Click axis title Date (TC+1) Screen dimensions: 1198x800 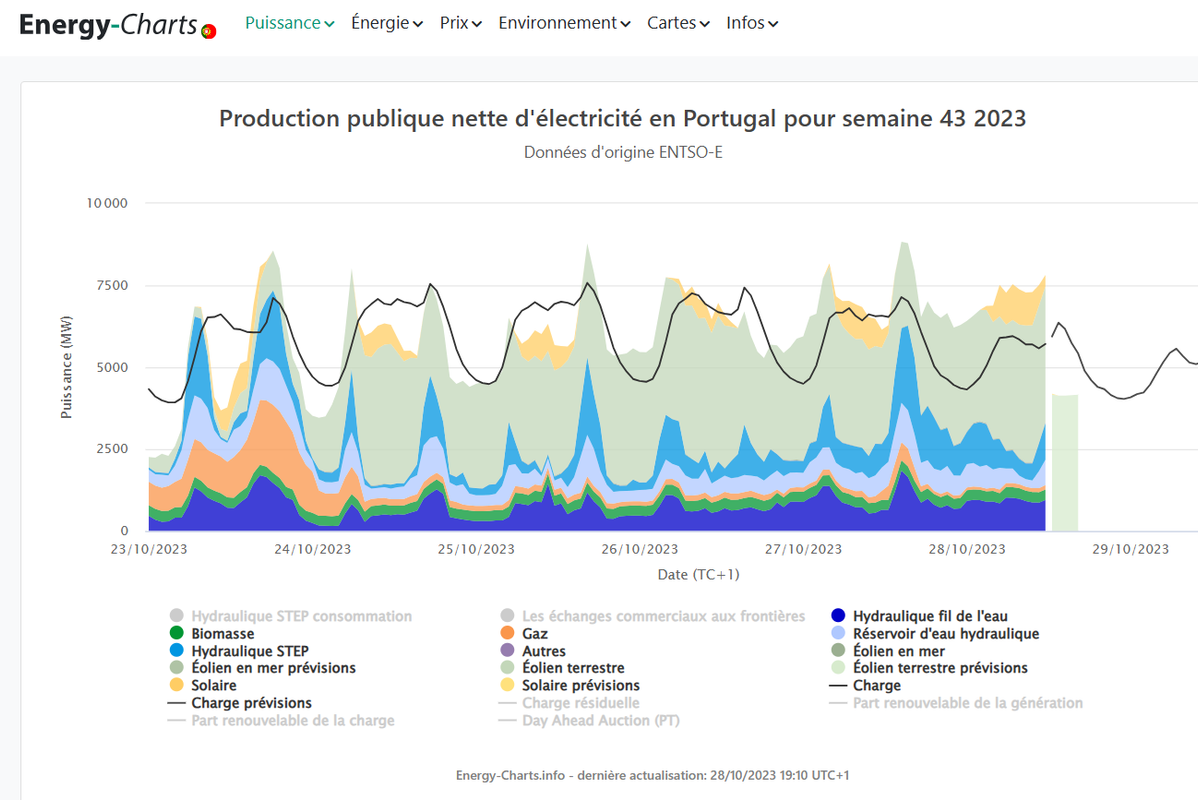(x=698, y=575)
